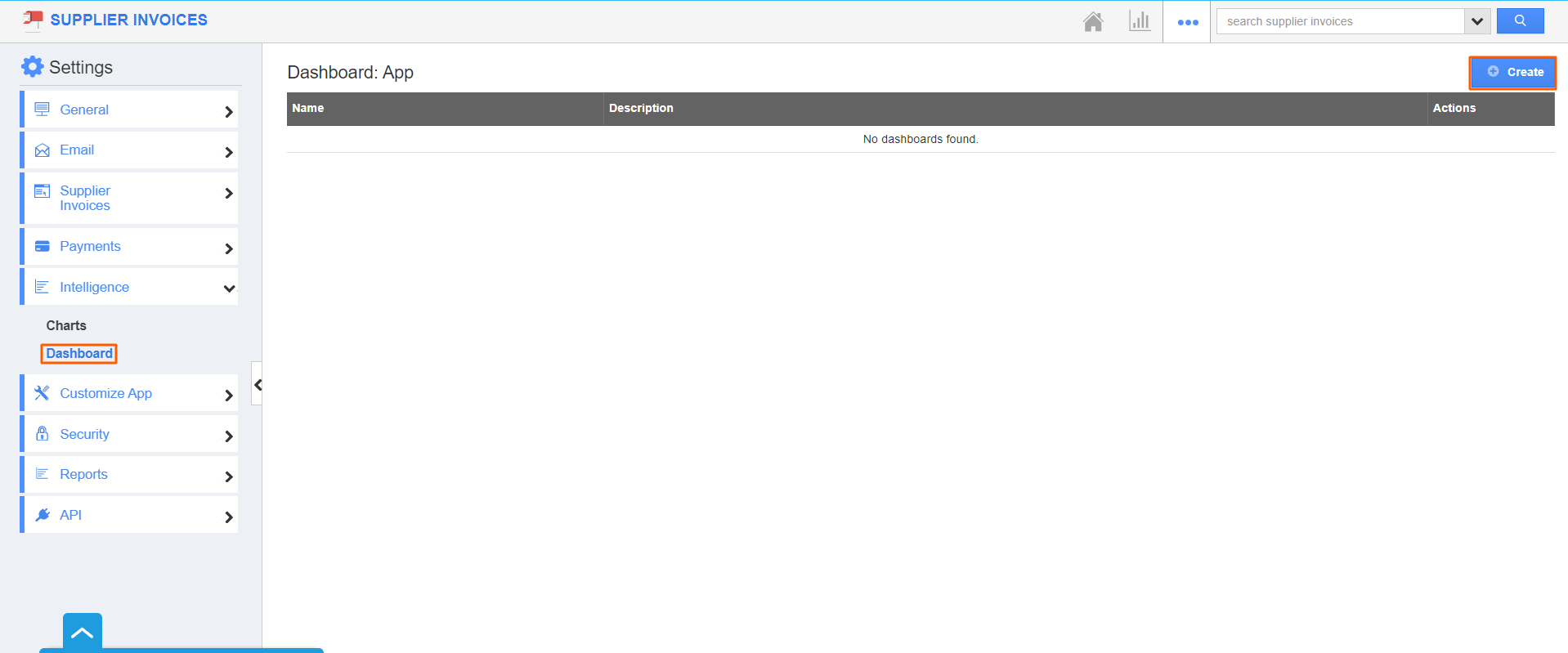Expand the General section chevron
Viewport: 1568px width, 653px height.
(229, 112)
